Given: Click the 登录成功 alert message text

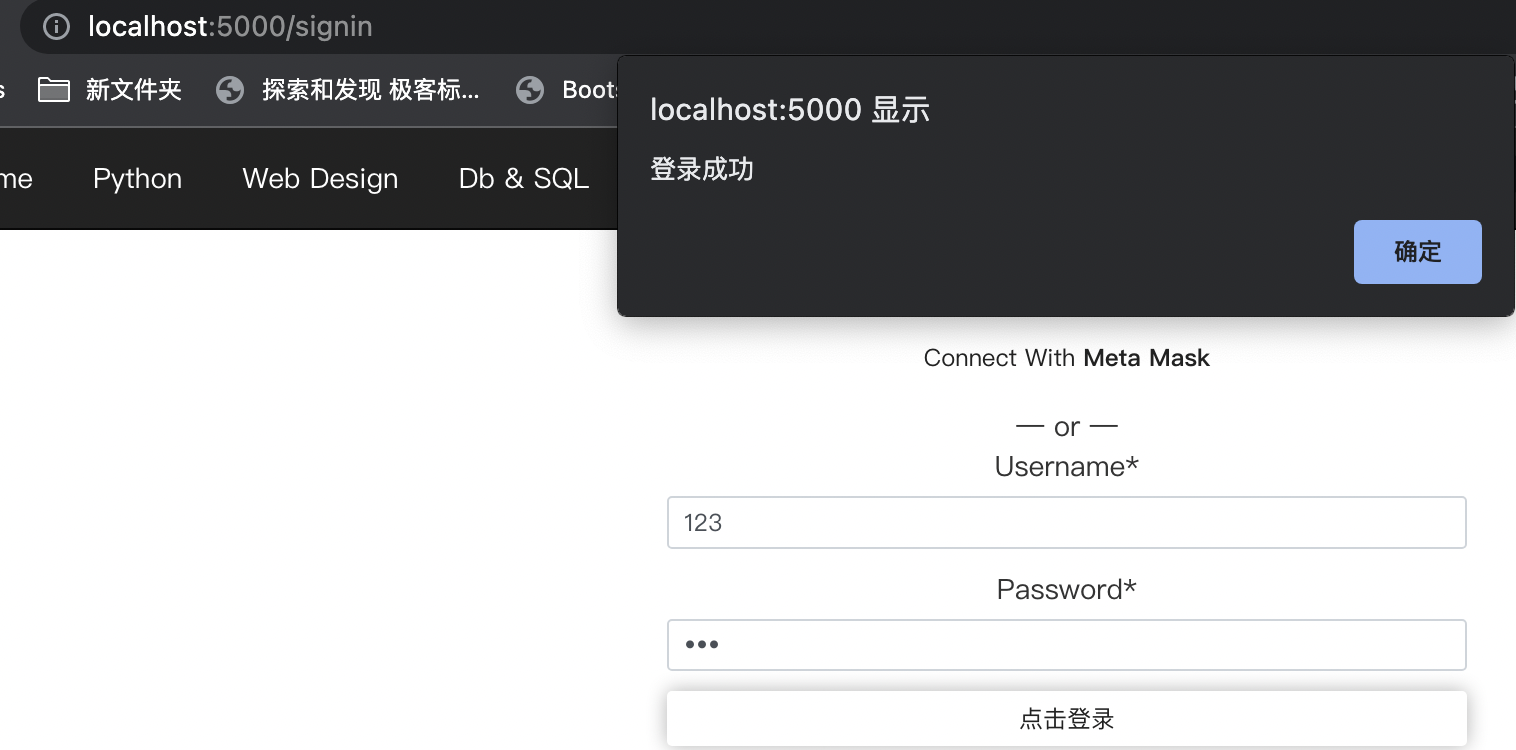Looking at the screenshot, I should click(702, 169).
